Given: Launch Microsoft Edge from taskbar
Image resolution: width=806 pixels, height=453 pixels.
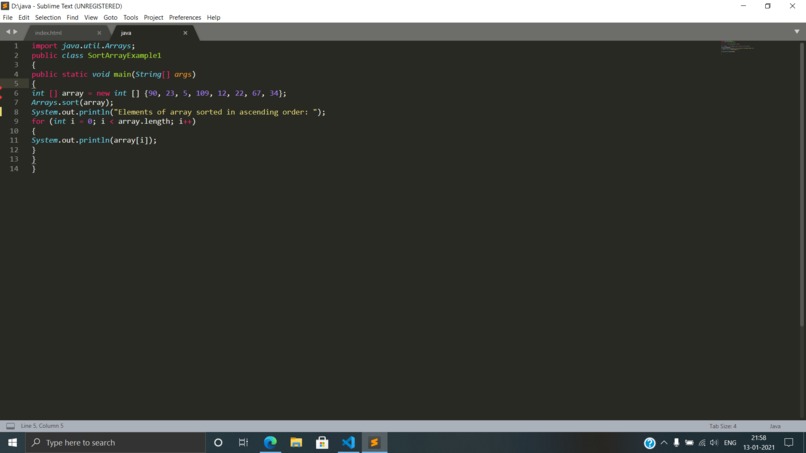Looking at the screenshot, I should pos(270,443).
